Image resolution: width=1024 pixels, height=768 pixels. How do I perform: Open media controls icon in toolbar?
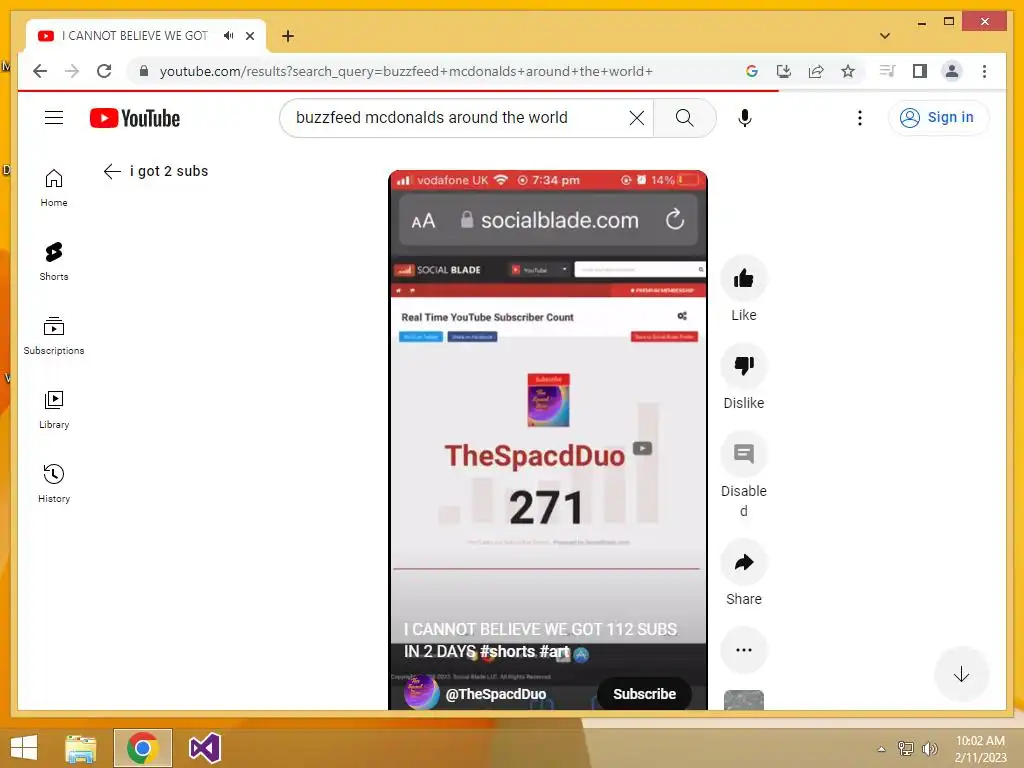click(x=887, y=71)
